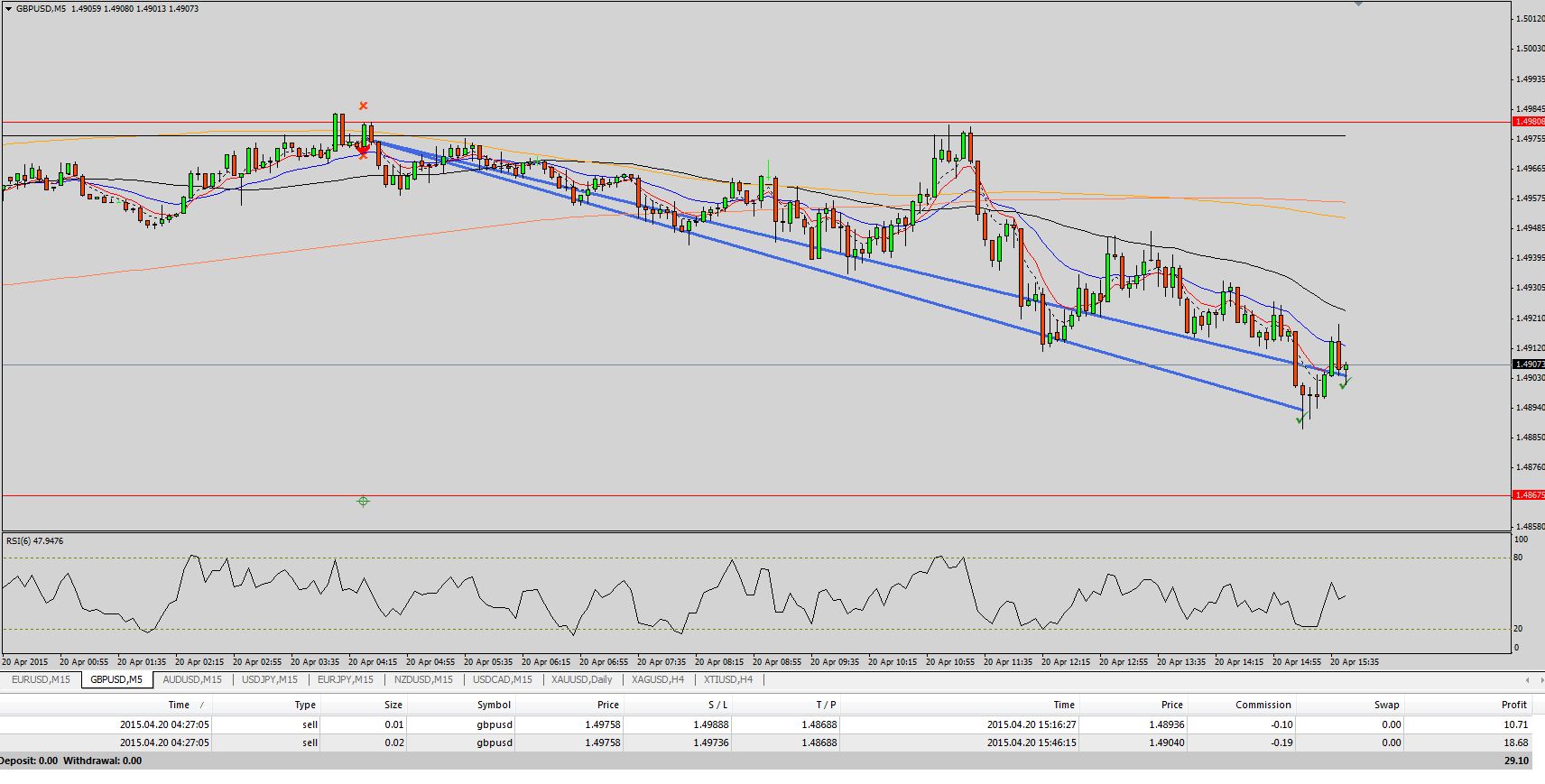Click the triangle icon before the GBPUSD,M5 title
The height and width of the screenshot is (784, 1545).
pos(8,9)
